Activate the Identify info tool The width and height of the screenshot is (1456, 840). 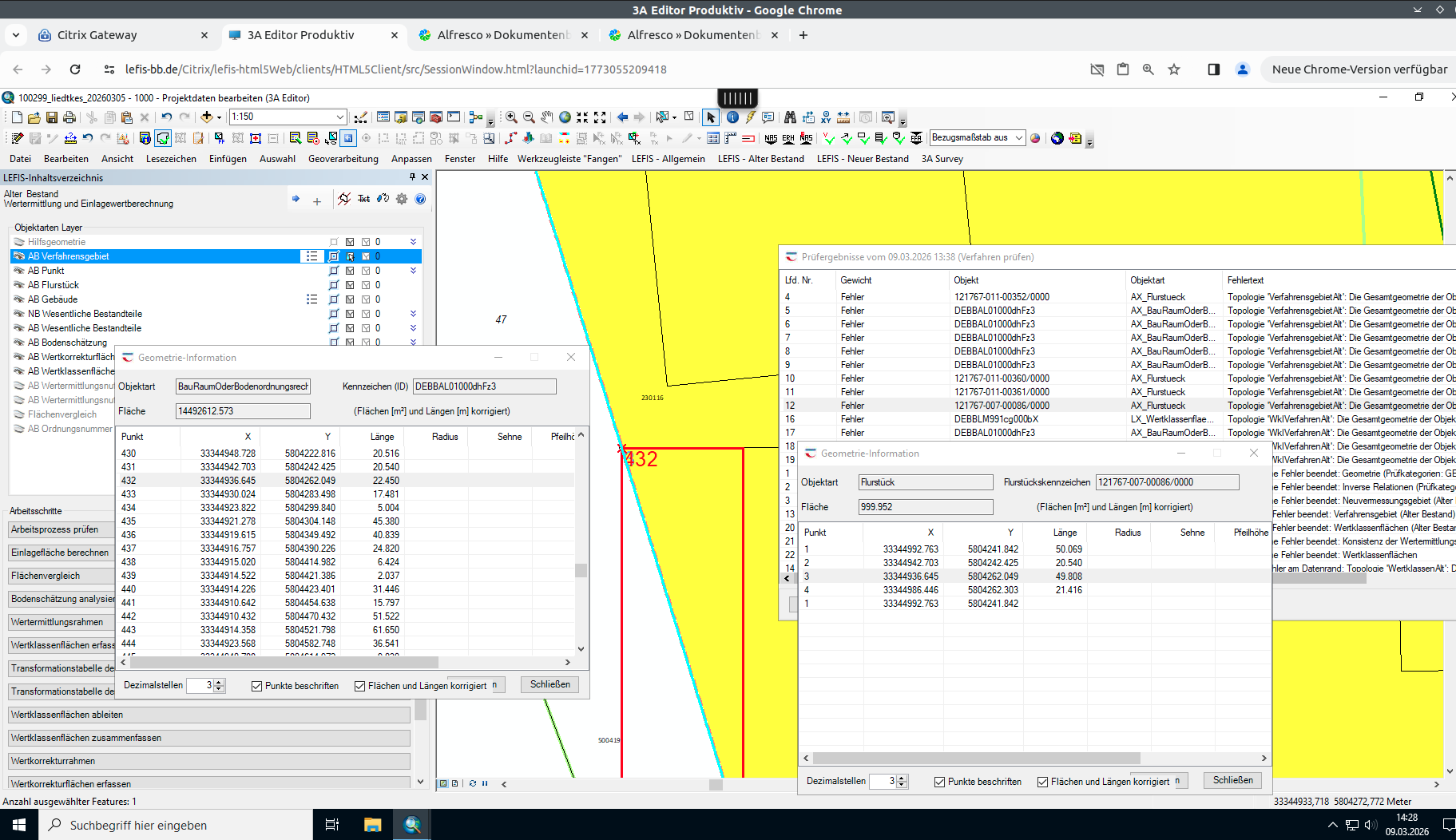point(732,117)
